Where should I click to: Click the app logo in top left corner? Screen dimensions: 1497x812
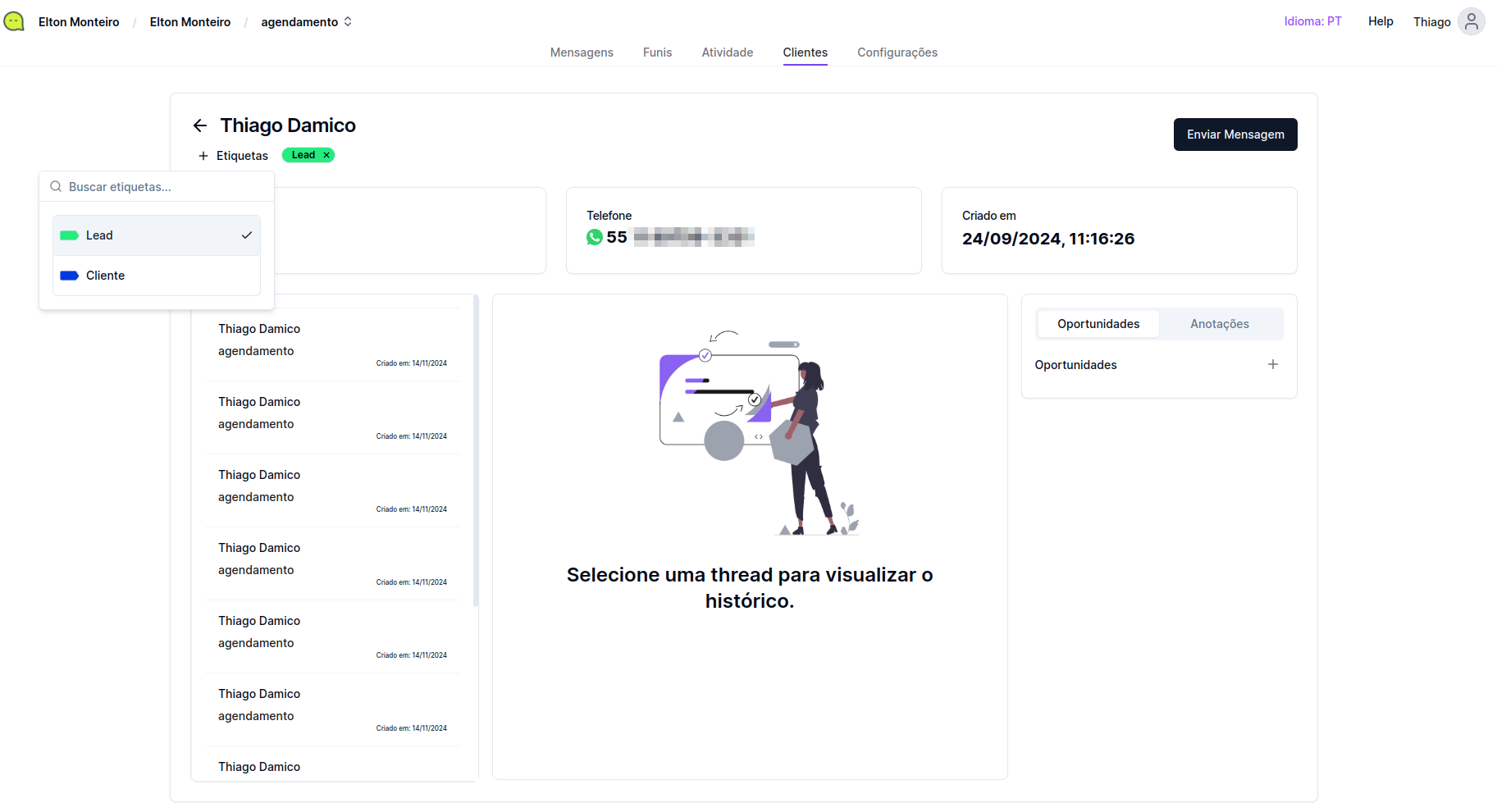tap(14, 22)
